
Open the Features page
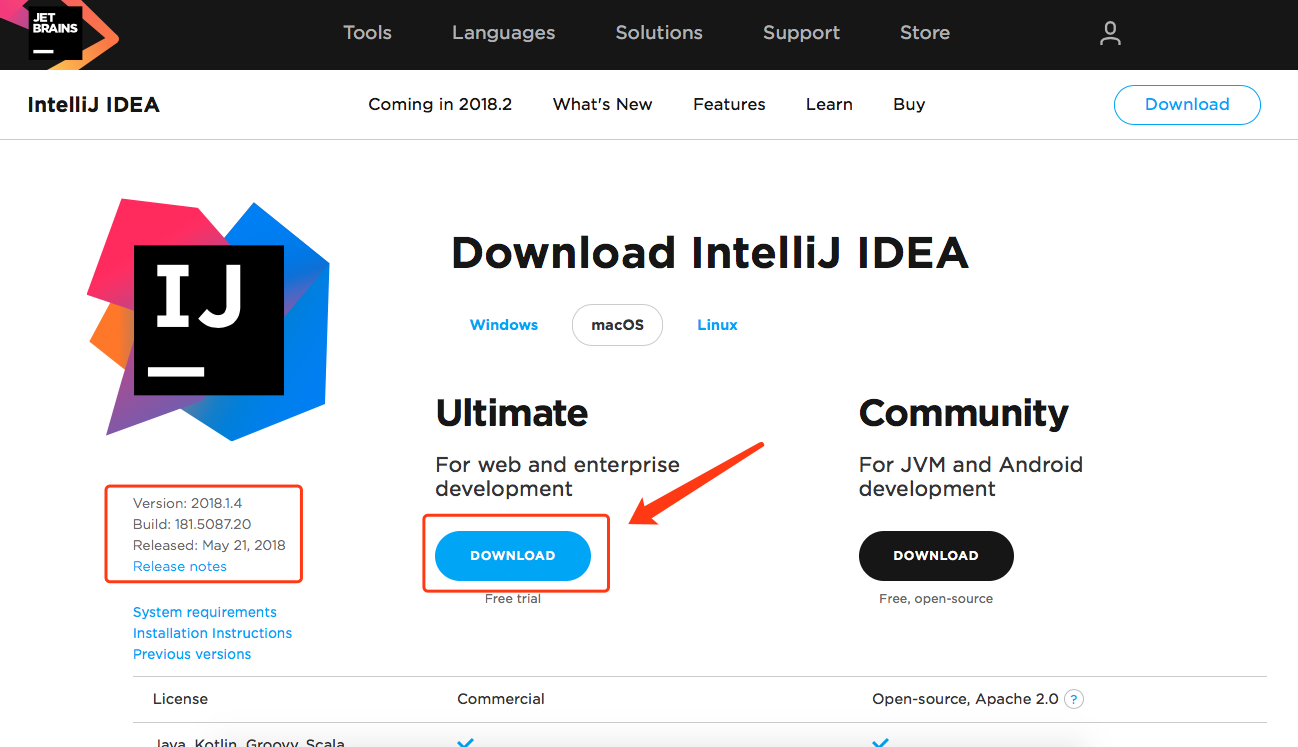tap(729, 104)
